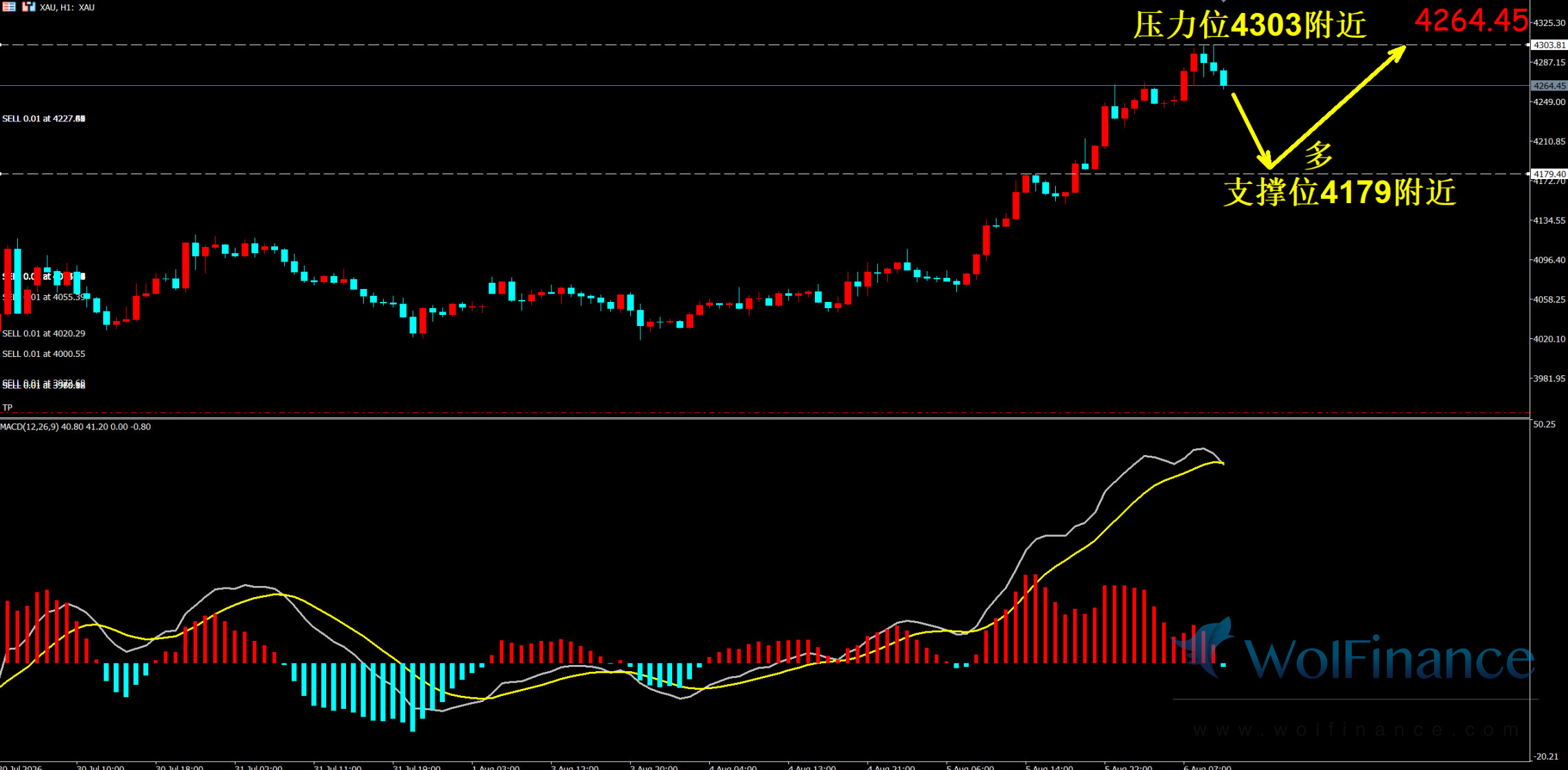Open the Depth of Market icon

pyautogui.click(x=9, y=7)
